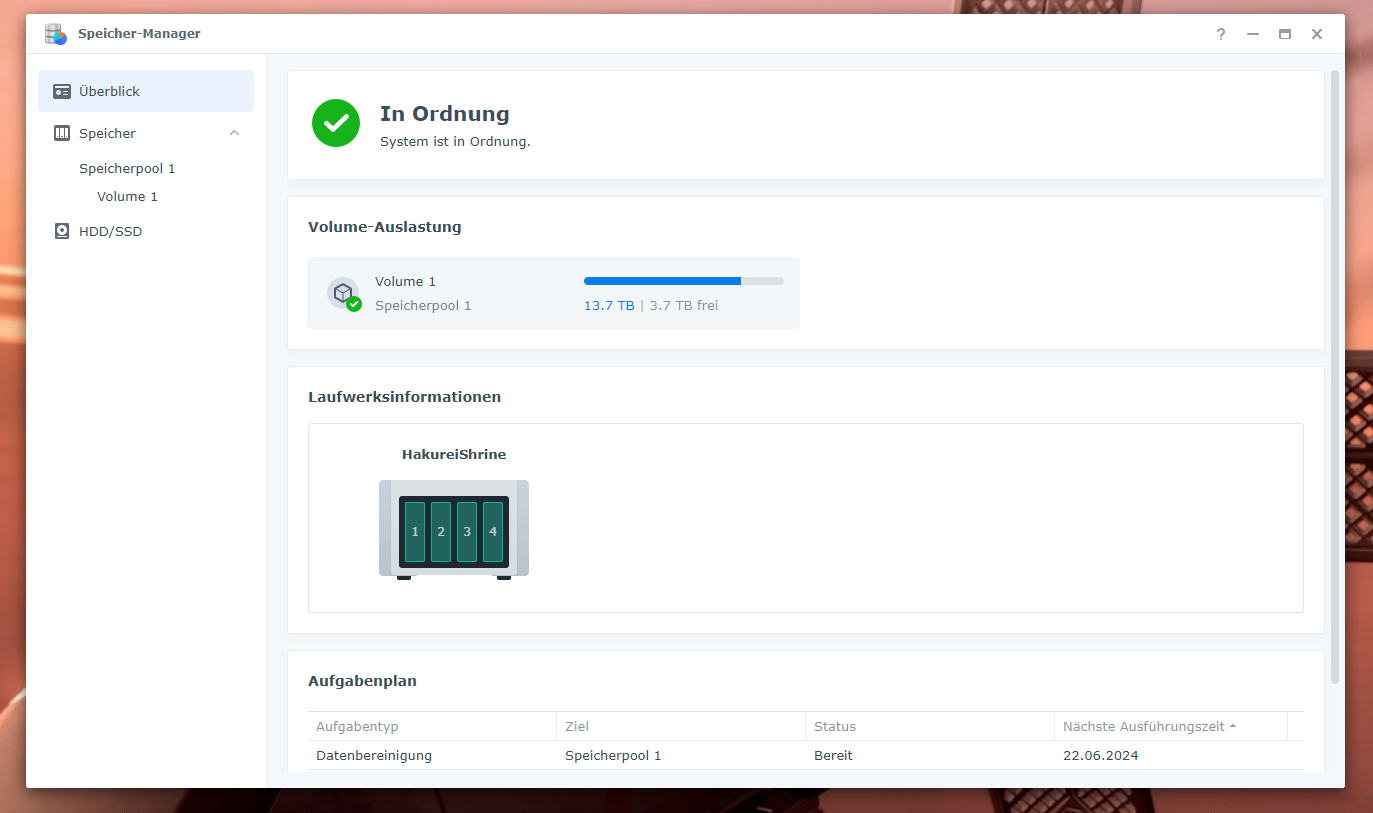
Task: Open Volume 1 in the sidebar tree
Action: (x=127, y=196)
